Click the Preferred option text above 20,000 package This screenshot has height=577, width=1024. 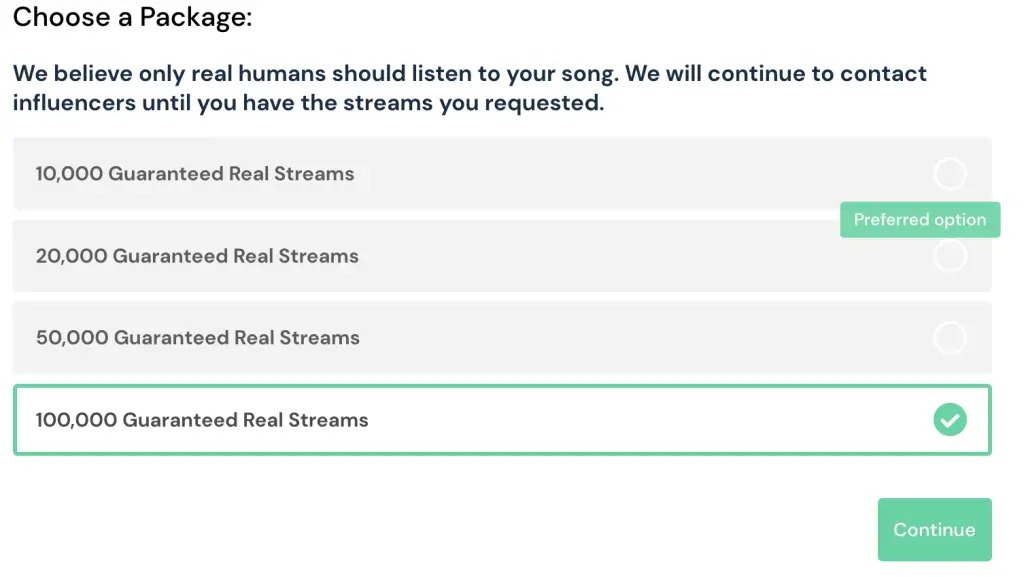920,220
